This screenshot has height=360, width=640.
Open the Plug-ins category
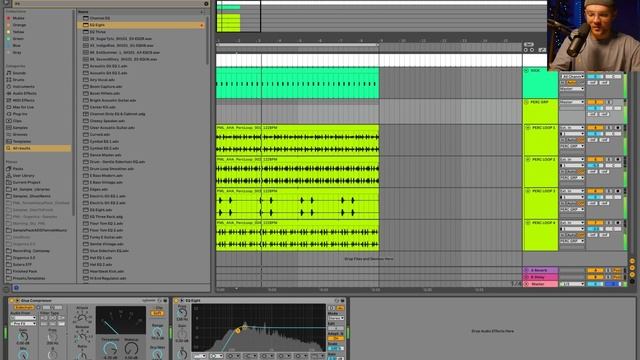(x=20, y=114)
